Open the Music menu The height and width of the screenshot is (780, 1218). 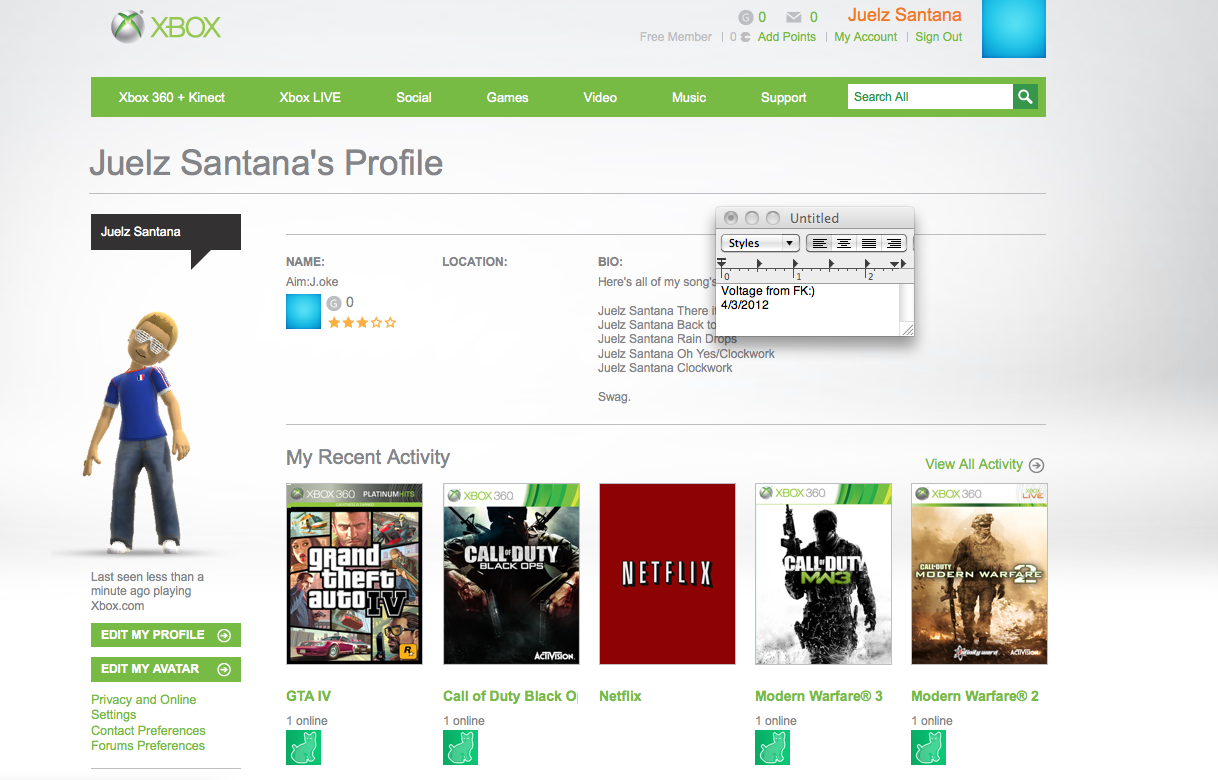tap(689, 97)
